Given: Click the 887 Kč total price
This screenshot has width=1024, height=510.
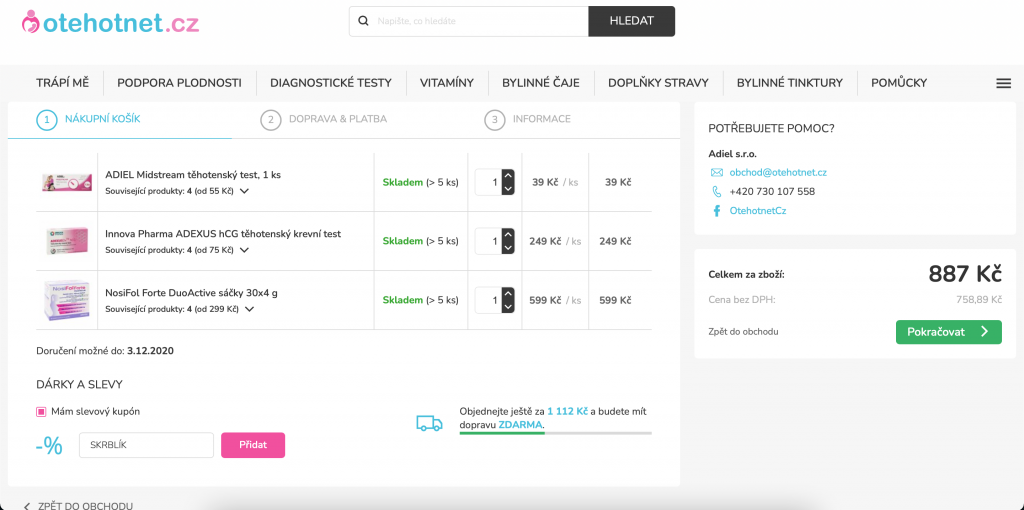Looking at the screenshot, I should pyautogui.click(x=965, y=274).
